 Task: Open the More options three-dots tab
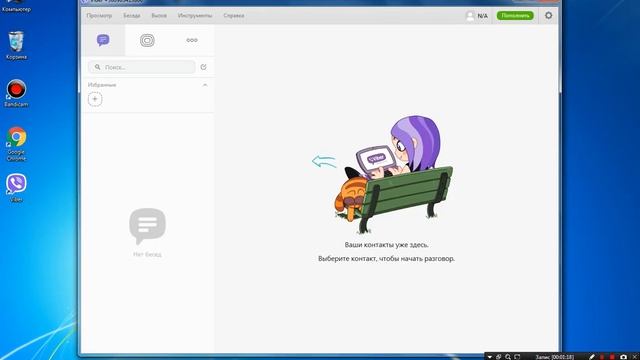(192, 40)
